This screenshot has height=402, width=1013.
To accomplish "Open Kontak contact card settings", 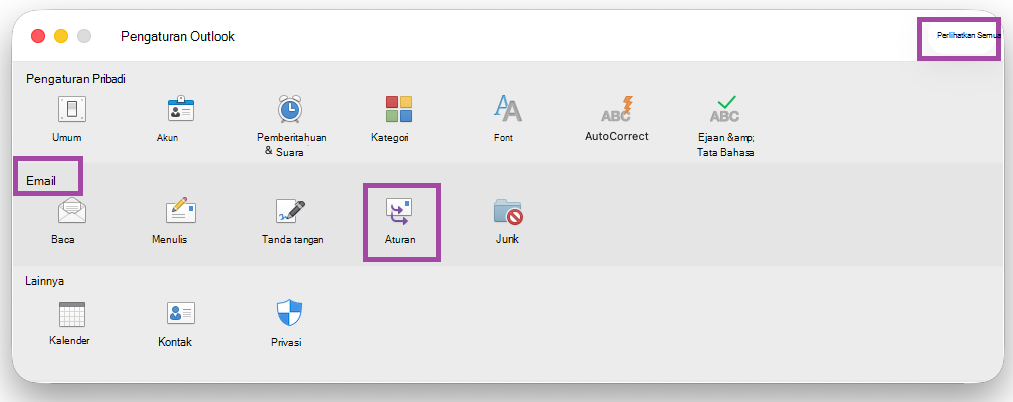I will [x=180, y=313].
